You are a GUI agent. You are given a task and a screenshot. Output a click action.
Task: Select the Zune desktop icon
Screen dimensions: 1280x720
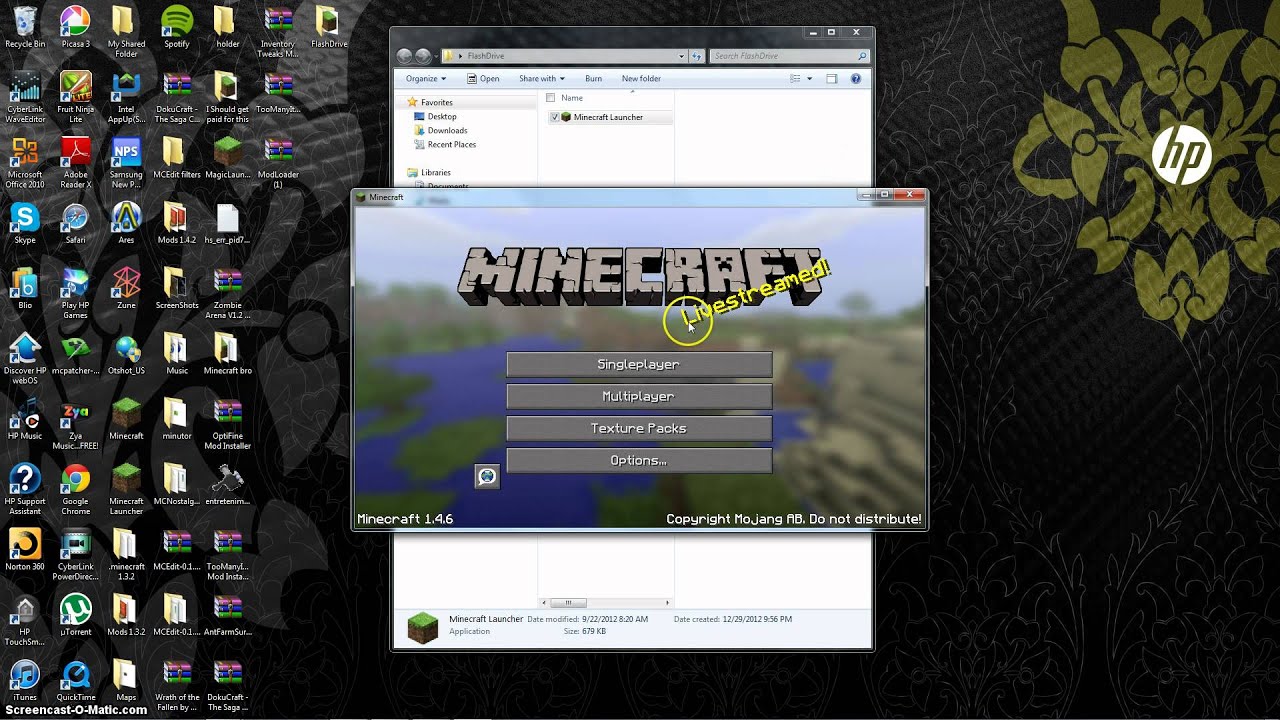(x=126, y=288)
